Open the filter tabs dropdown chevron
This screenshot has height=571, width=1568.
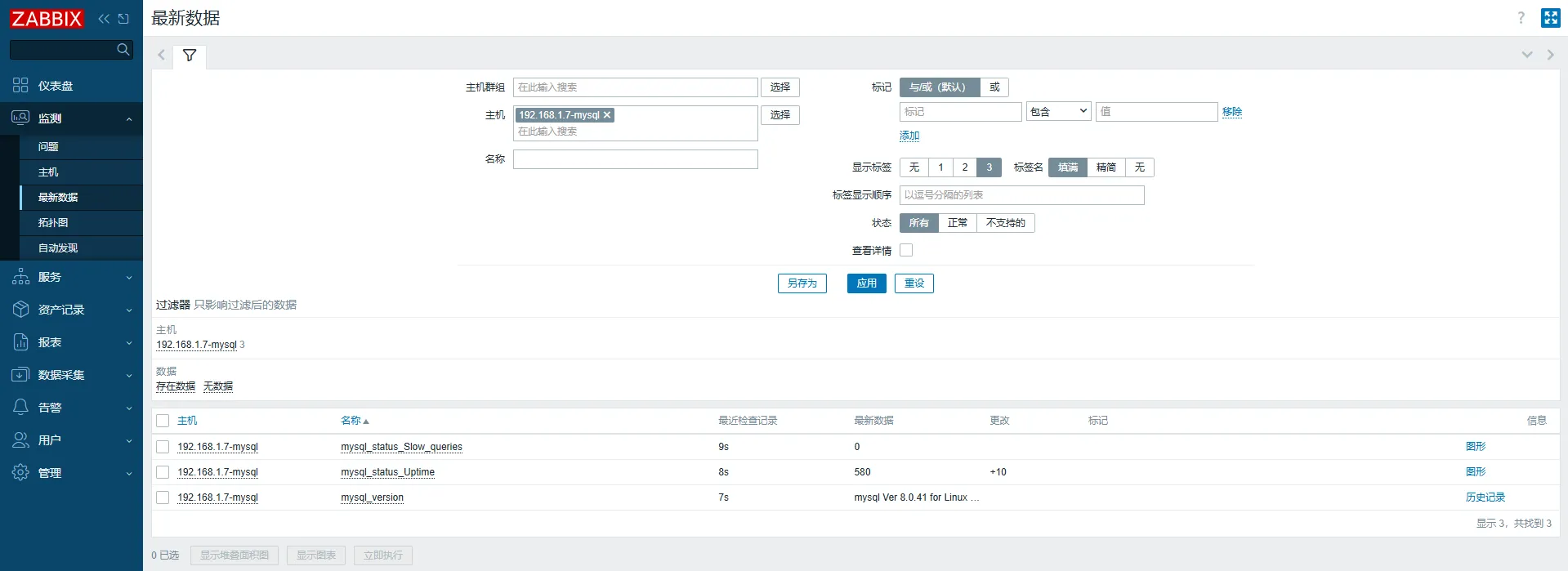click(1526, 55)
